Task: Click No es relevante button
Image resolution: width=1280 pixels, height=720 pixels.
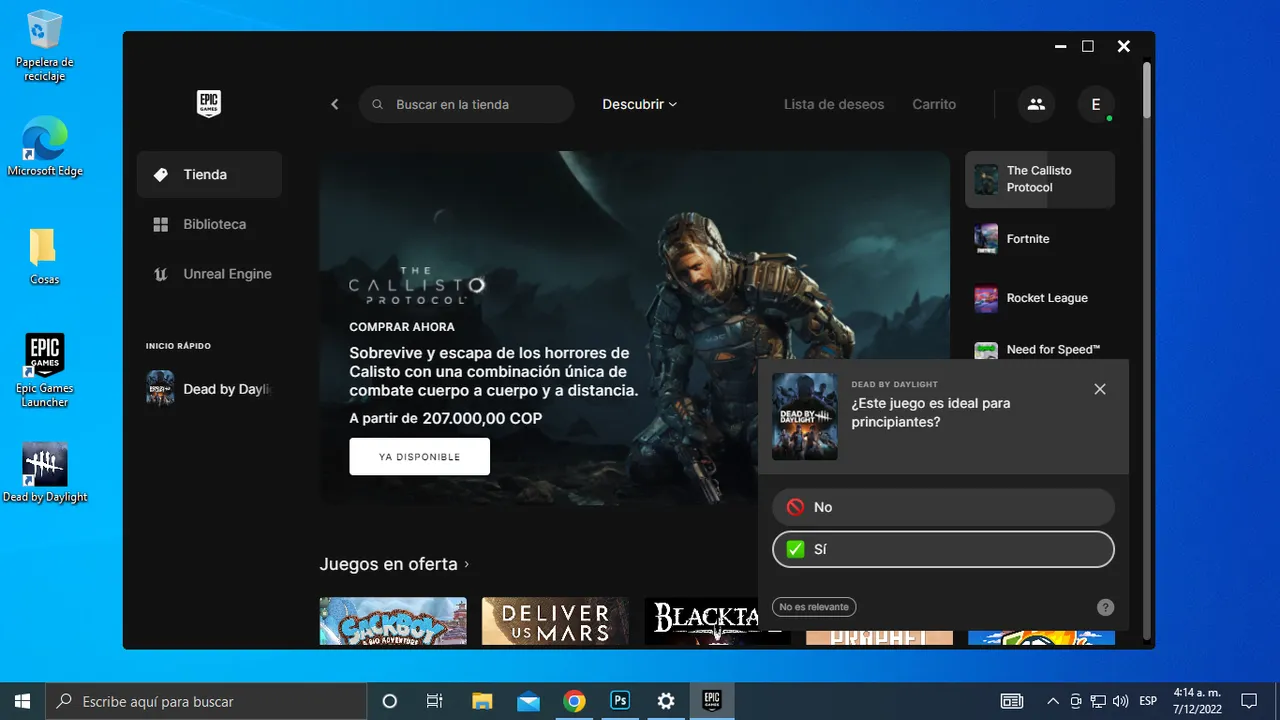Action: coord(814,607)
